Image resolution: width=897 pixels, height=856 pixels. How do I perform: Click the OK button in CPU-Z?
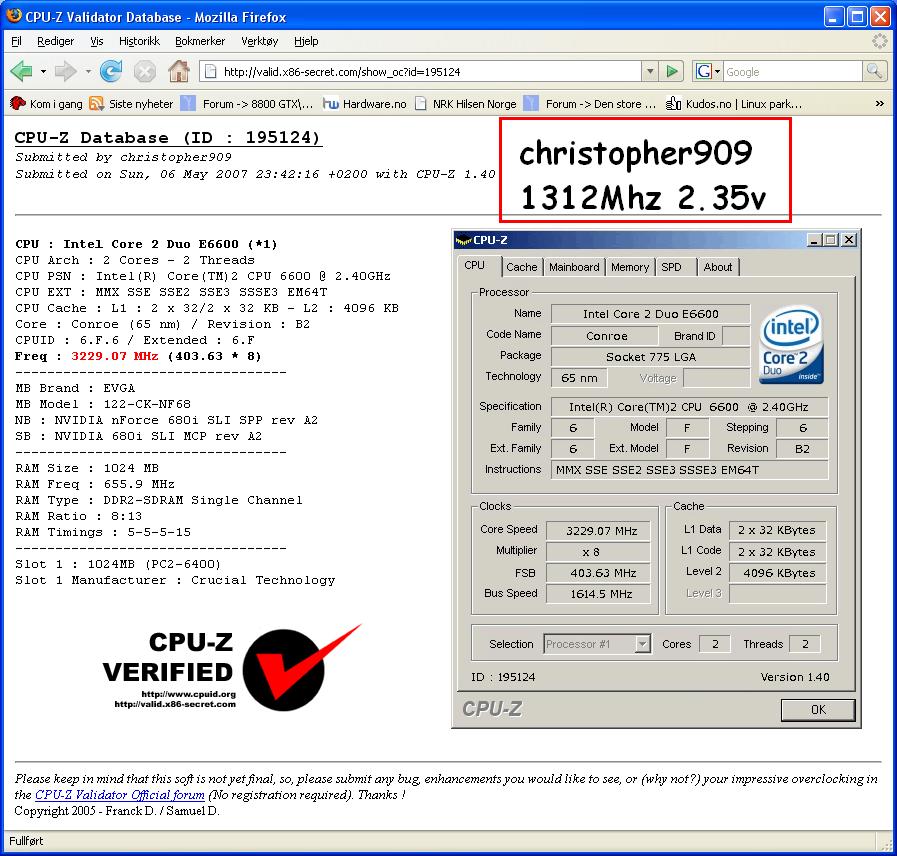tap(818, 710)
